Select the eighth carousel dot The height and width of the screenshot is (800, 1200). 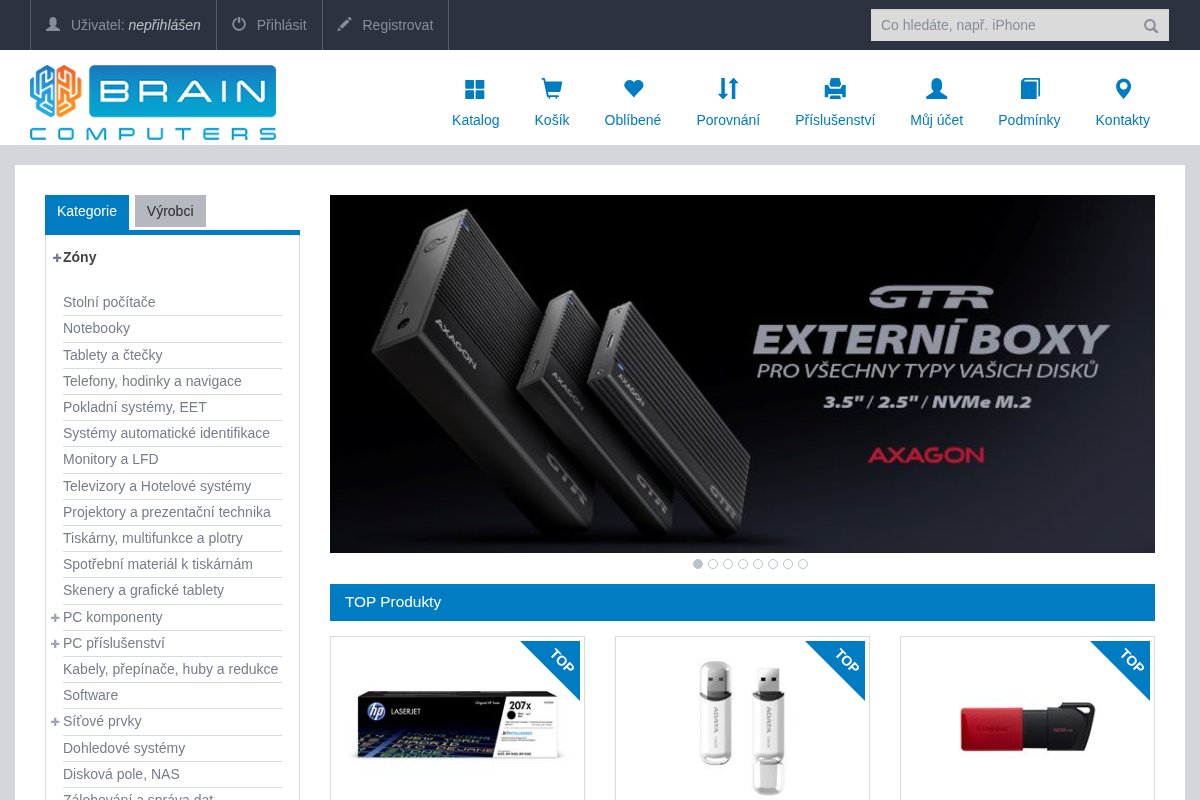point(803,564)
